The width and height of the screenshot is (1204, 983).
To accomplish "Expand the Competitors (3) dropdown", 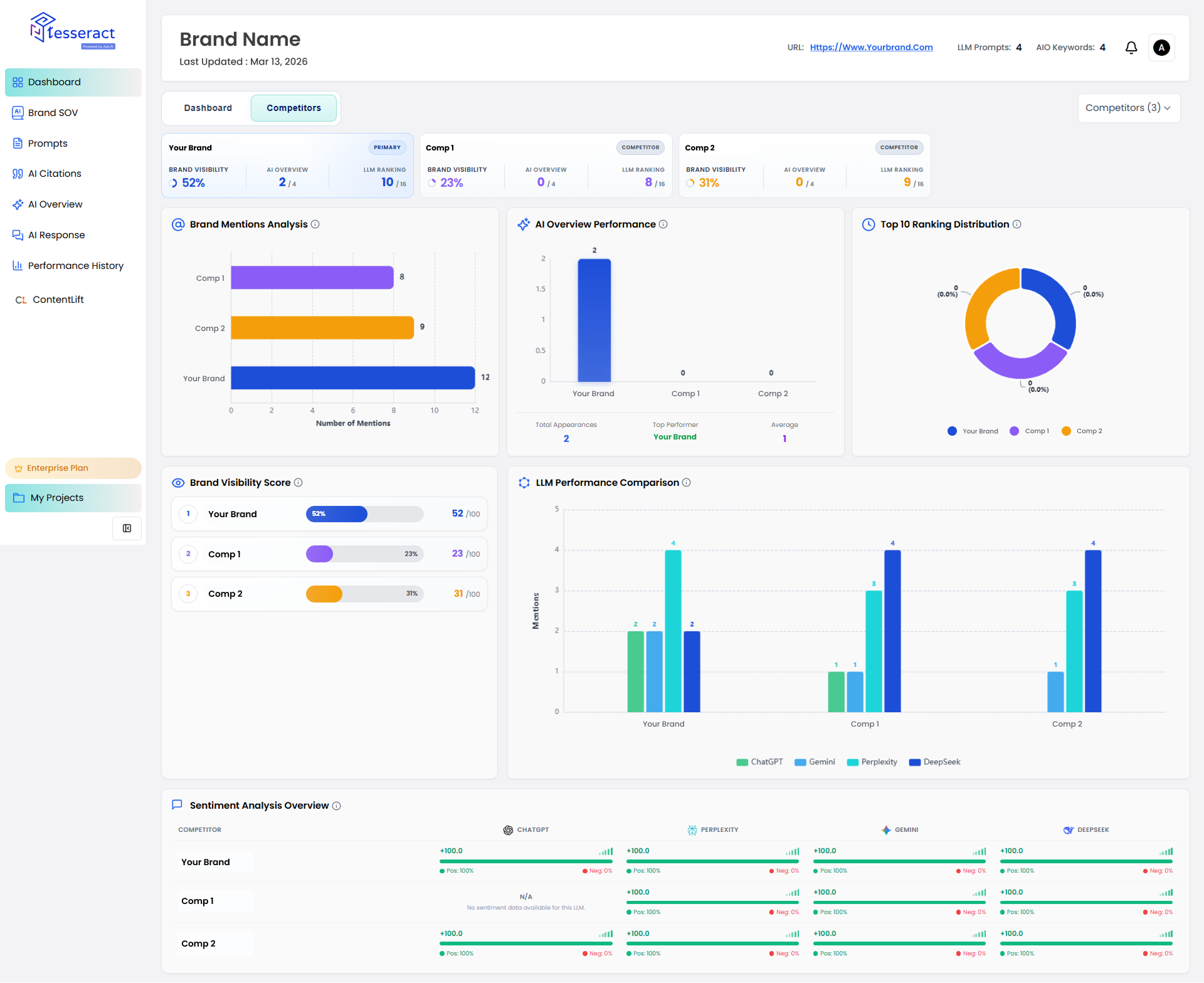I will [1129, 108].
